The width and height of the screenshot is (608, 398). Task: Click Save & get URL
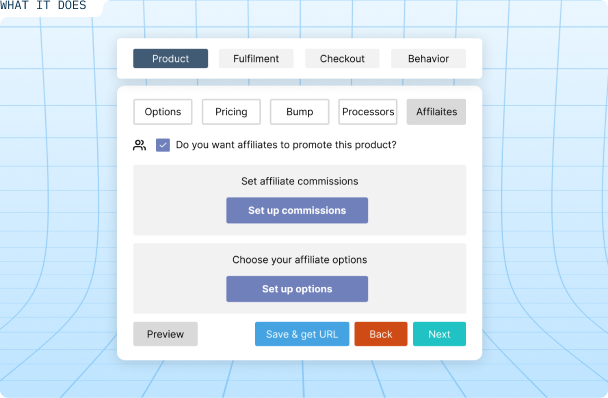[x=302, y=334]
